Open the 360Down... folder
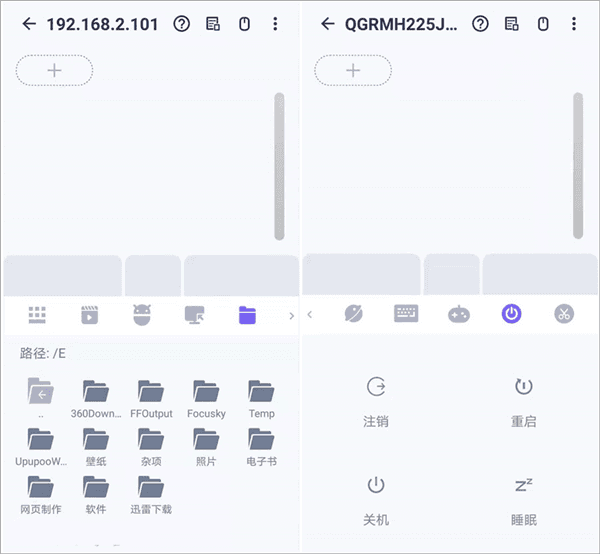This screenshot has width=600, height=554. (96, 399)
